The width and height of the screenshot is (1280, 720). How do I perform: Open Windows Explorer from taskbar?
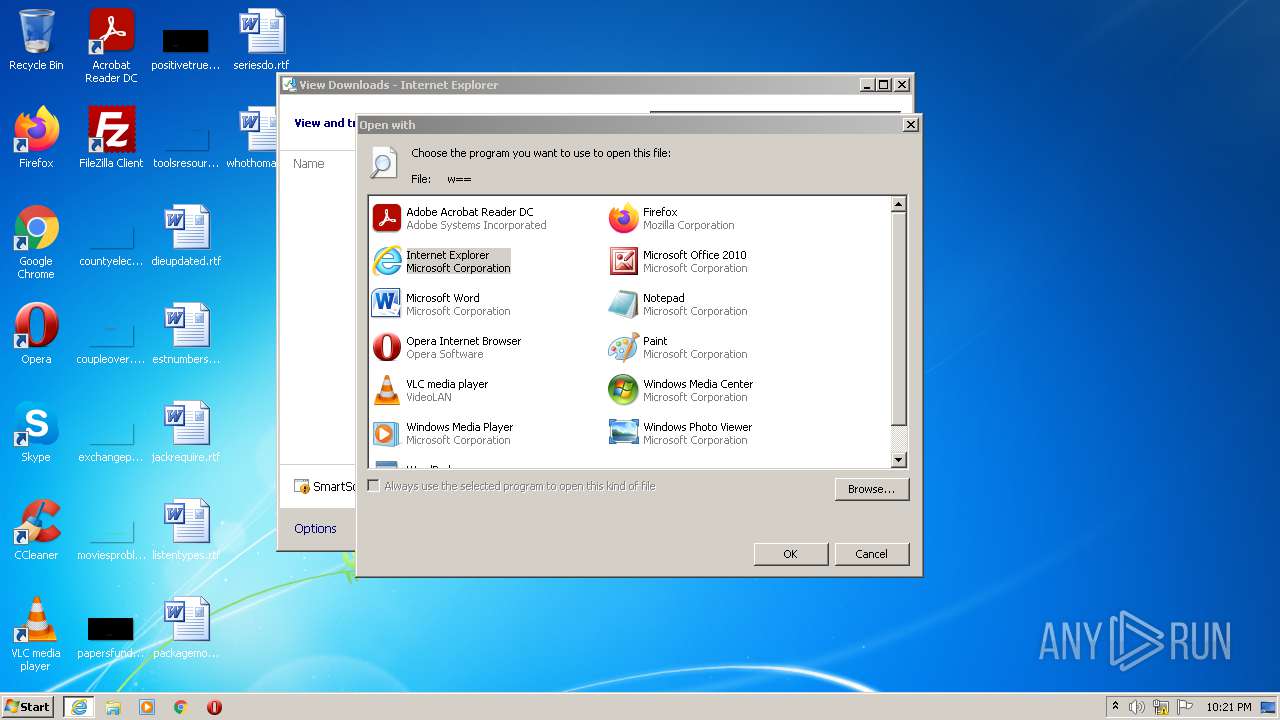(x=113, y=707)
